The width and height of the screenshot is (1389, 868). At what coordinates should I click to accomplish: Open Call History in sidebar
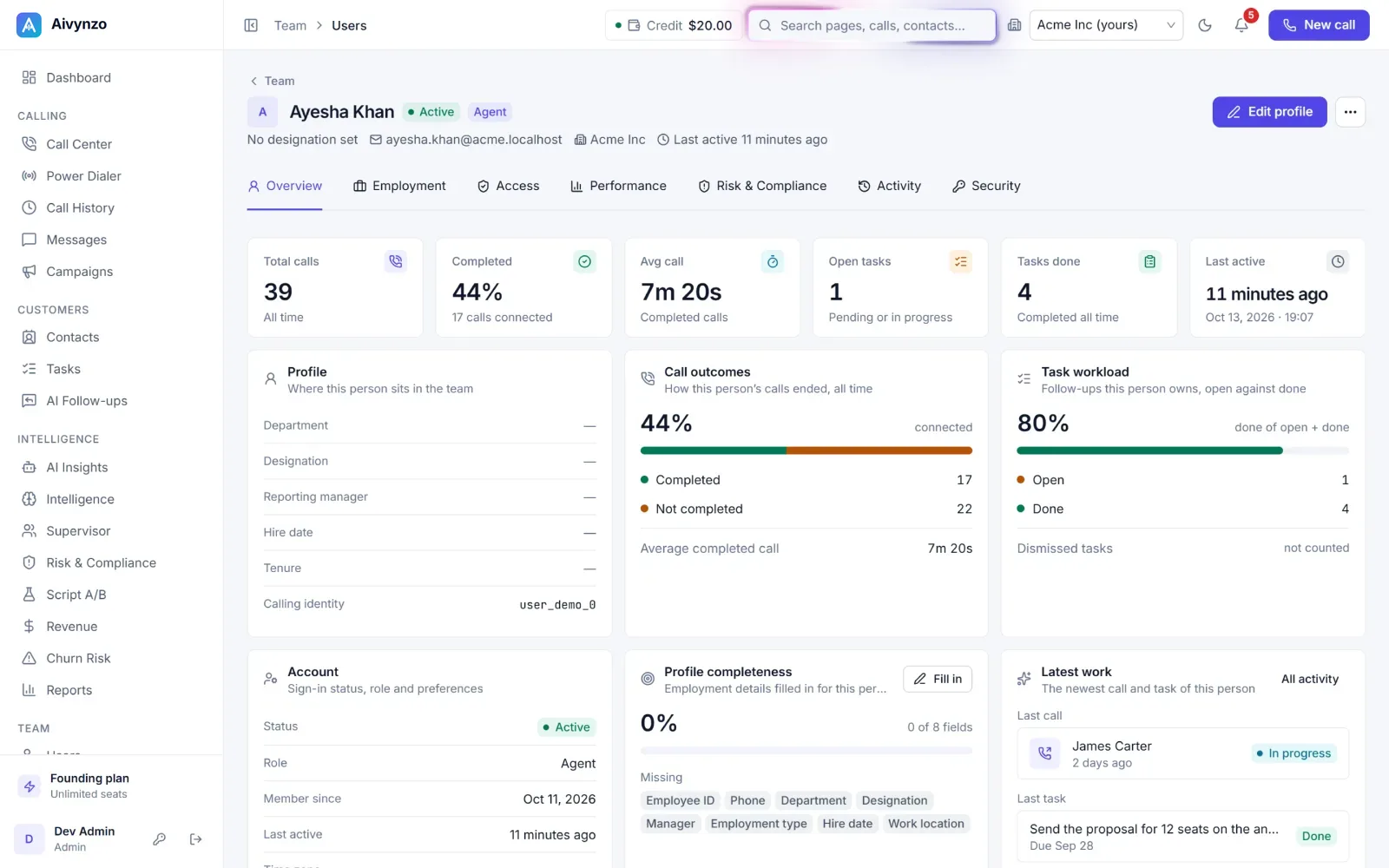pos(111,208)
